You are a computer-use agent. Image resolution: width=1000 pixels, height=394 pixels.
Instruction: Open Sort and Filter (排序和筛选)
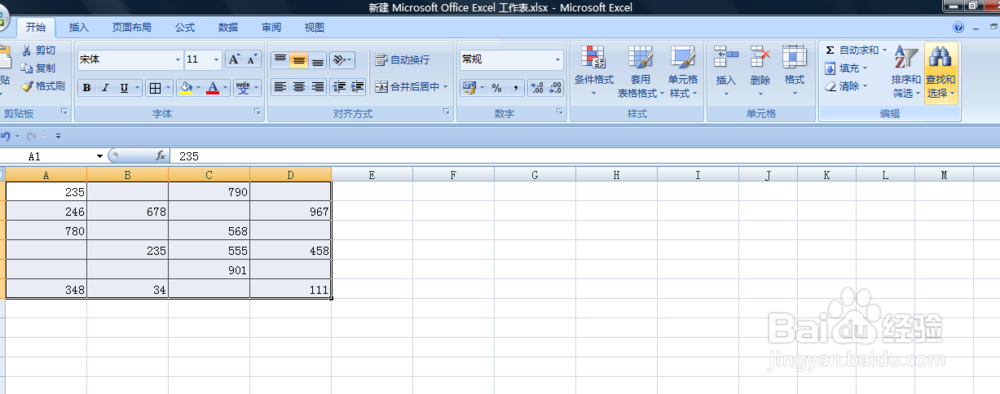pos(906,71)
